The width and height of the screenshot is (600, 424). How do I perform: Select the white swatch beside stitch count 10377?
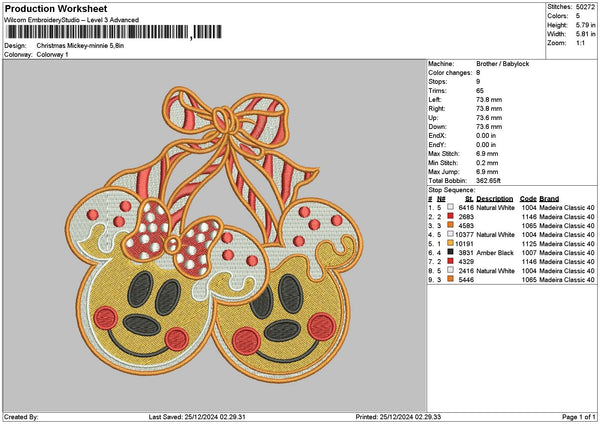point(450,234)
